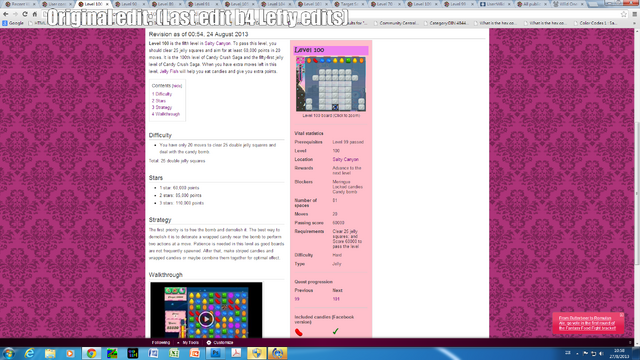Open Word from the taskbar
This screenshot has height=360, width=640.
pos(153,353)
